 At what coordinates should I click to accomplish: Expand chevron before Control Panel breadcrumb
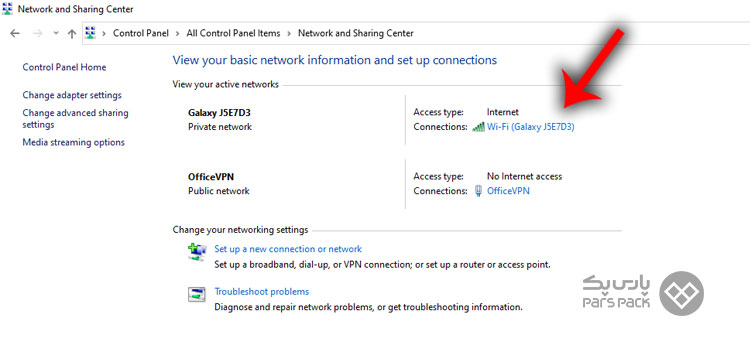pos(104,33)
